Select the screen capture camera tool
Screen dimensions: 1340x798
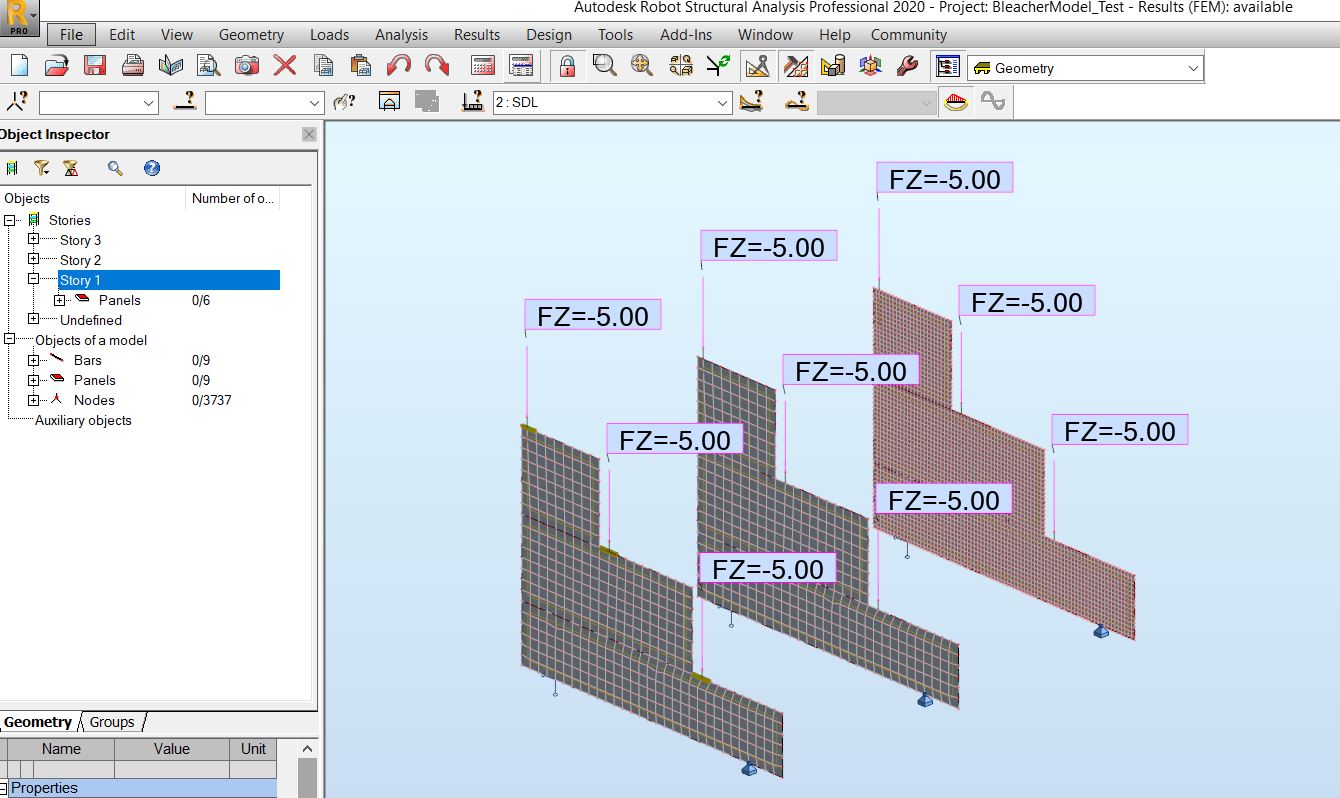pos(247,66)
